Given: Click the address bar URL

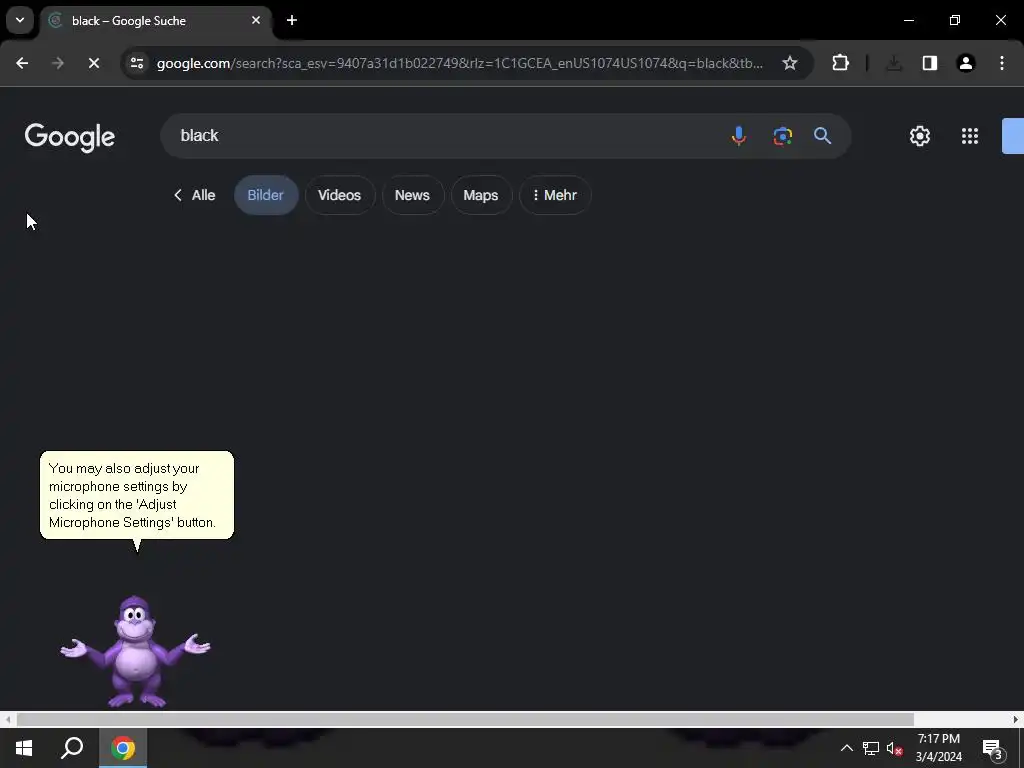Looking at the screenshot, I should click(459, 63).
